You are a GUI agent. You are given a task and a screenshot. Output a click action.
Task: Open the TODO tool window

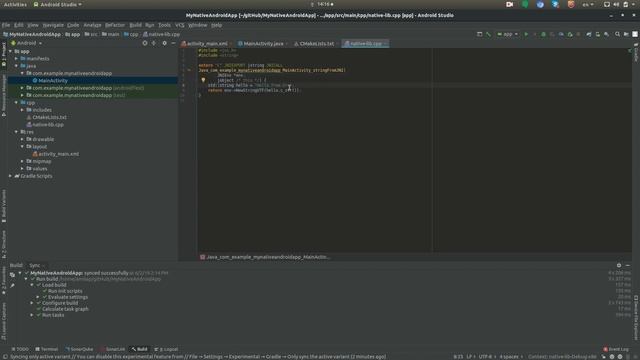pyautogui.click(x=20, y=349)
